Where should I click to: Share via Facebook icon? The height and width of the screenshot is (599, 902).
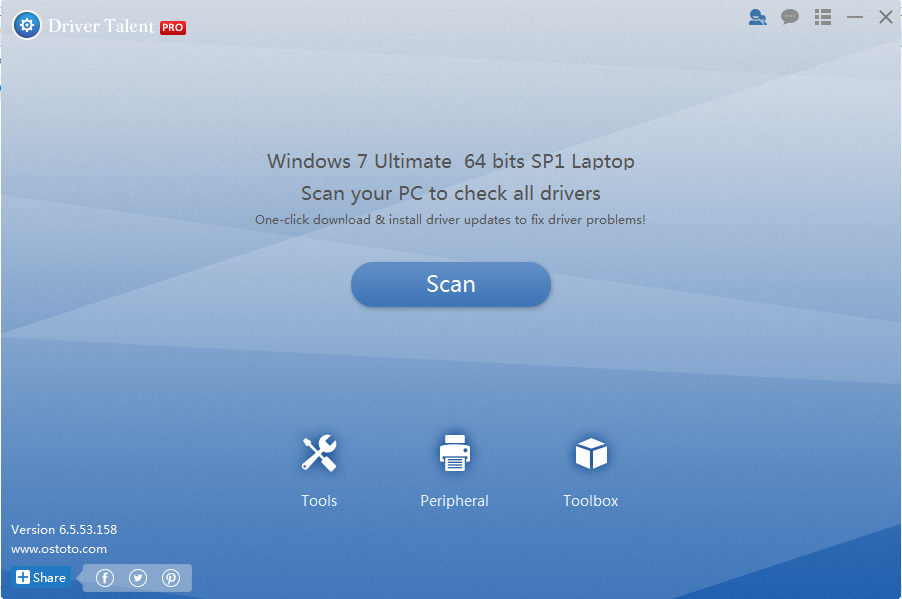(x=105, y=578)
